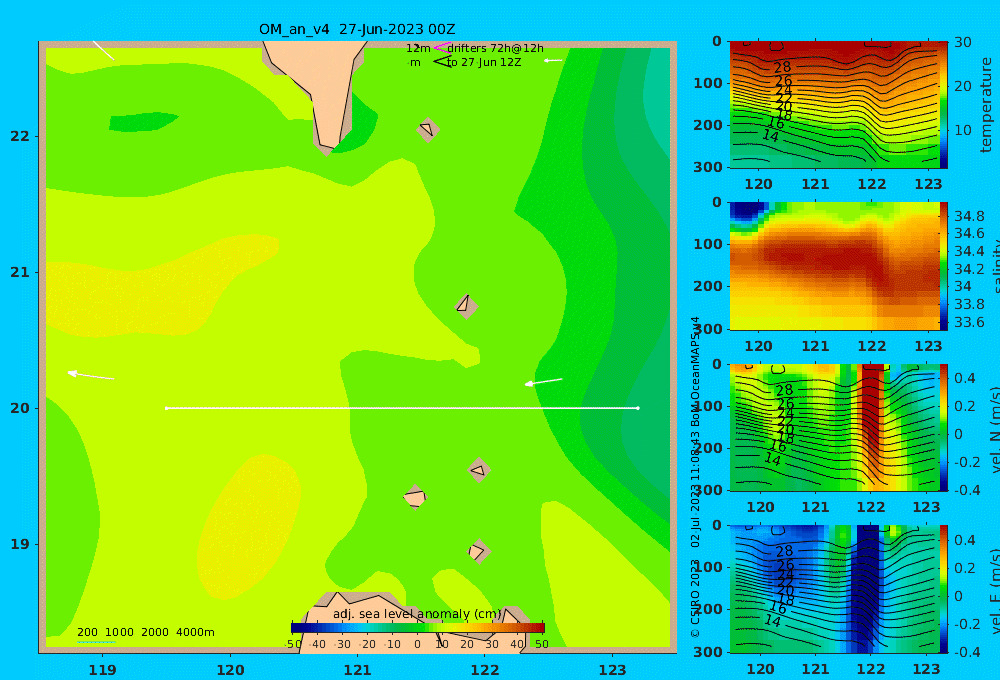The image size is (1000, 680).
Task: Open the salinity section panel
Action: [835, 266]
